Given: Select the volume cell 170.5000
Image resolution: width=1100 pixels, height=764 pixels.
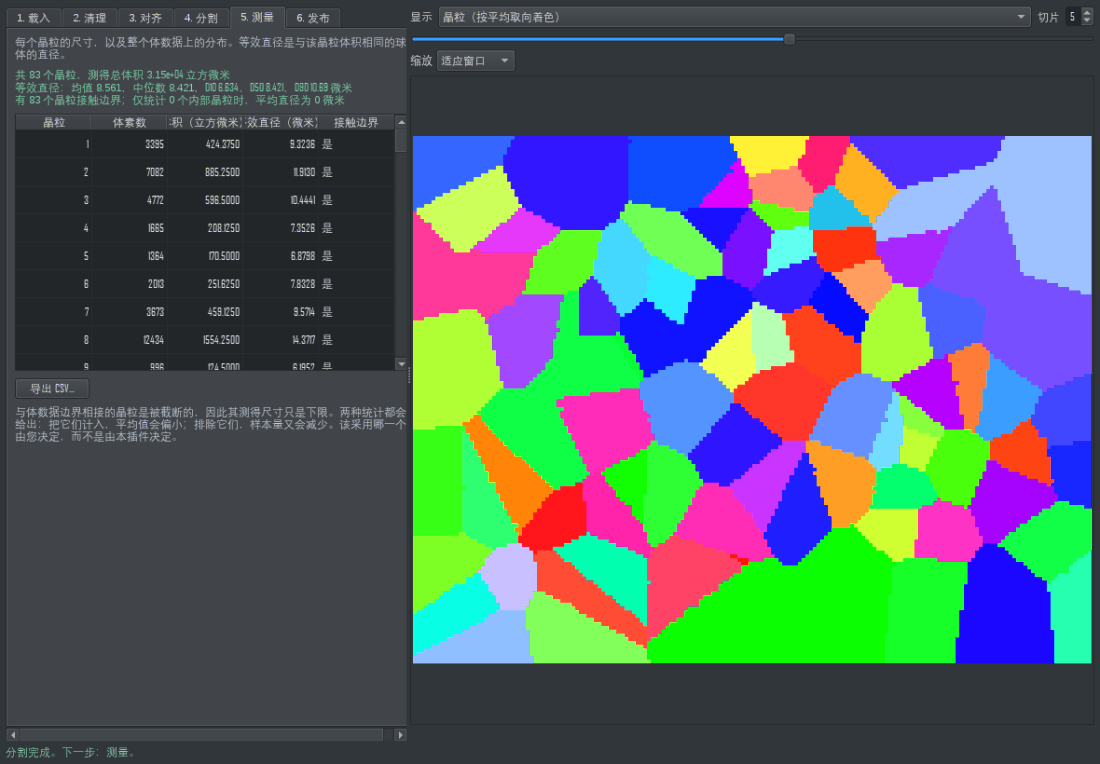Looking at the screenshot, I should (206, 256).
